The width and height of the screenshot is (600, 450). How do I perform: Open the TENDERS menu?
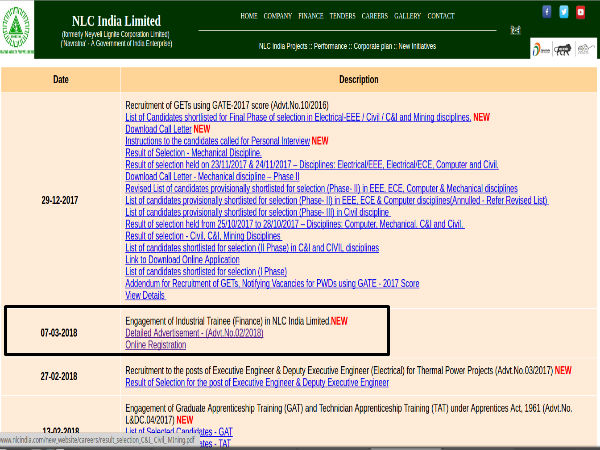pyautogui.click(x=342, y=16)
